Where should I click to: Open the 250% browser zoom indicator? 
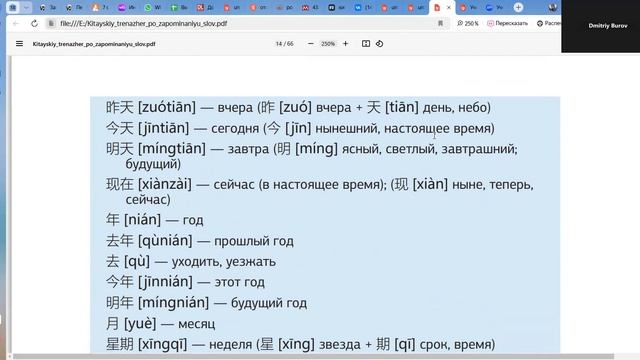tap(468, 24)
